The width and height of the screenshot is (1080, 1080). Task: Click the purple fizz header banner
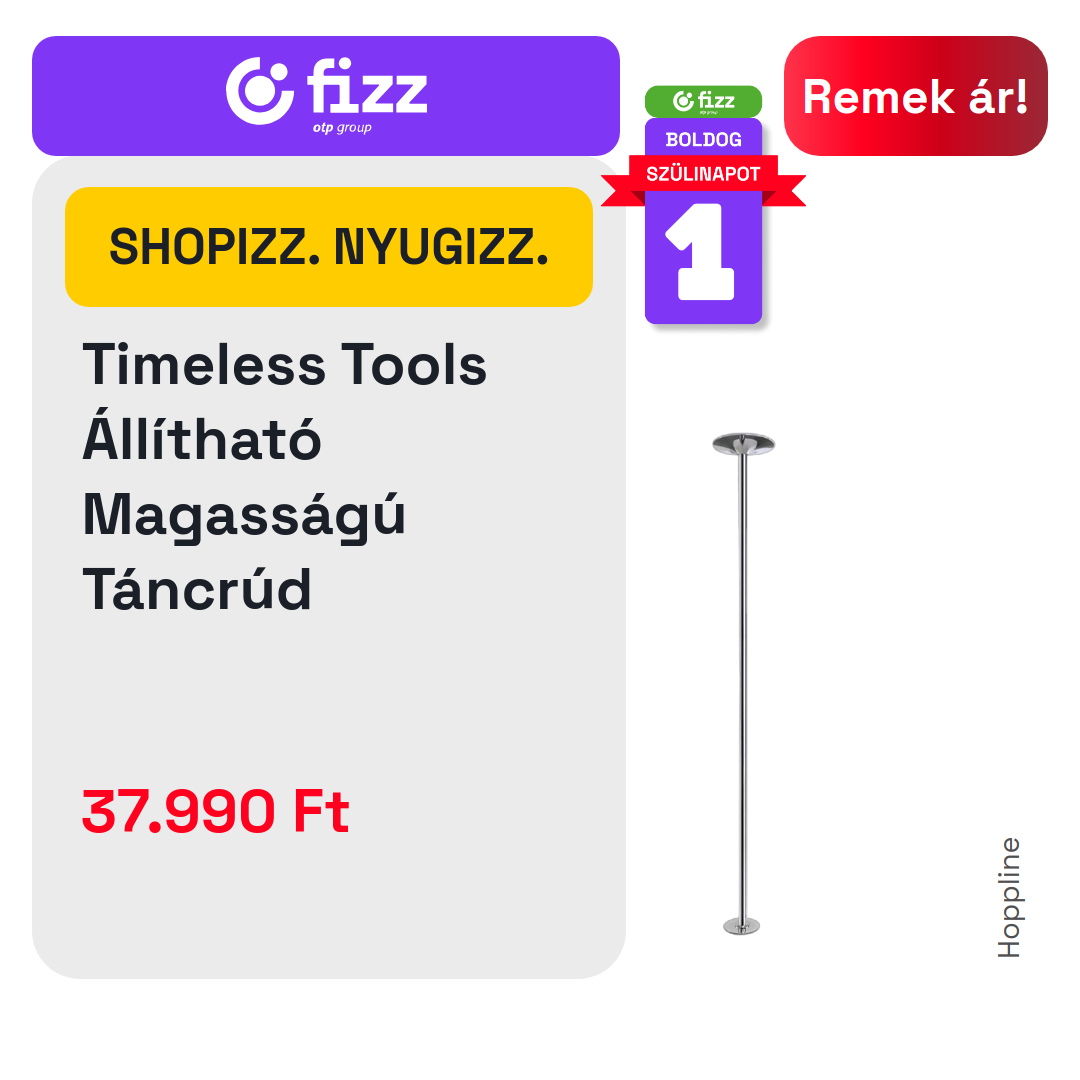[326, 96]
